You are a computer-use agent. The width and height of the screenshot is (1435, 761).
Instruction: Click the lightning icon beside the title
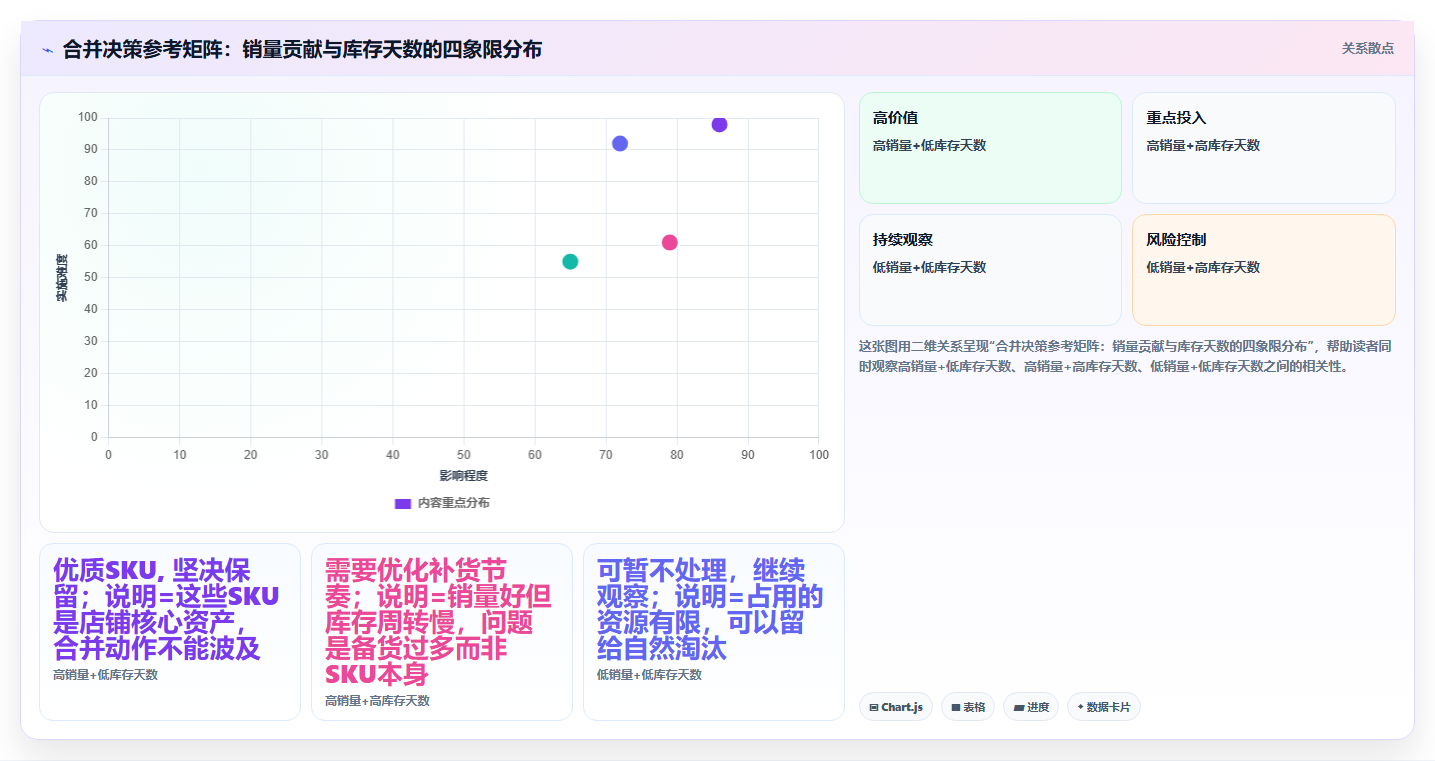pyautogui.click(x=47, y=49)
